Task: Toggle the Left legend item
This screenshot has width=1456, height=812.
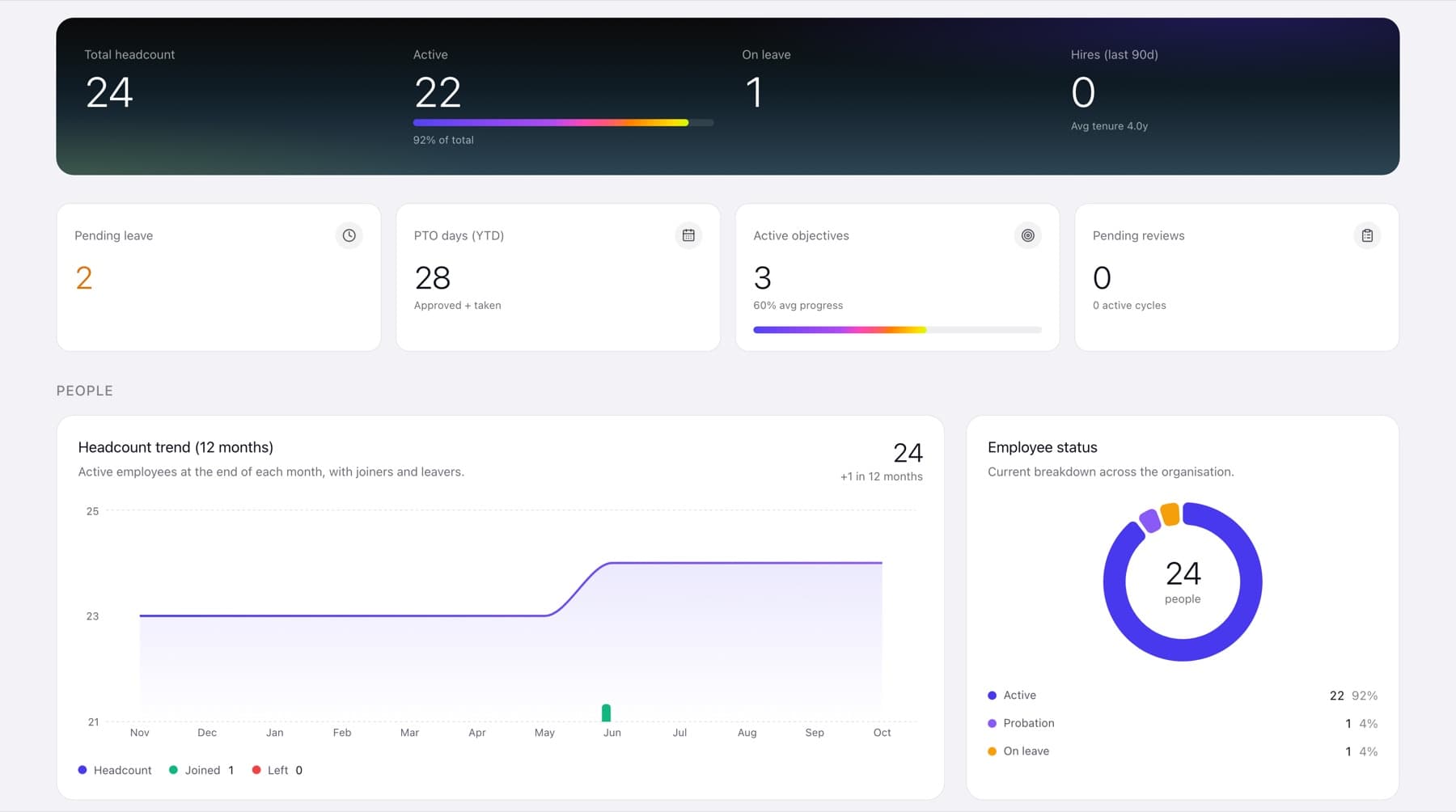Action: [277, 770]
